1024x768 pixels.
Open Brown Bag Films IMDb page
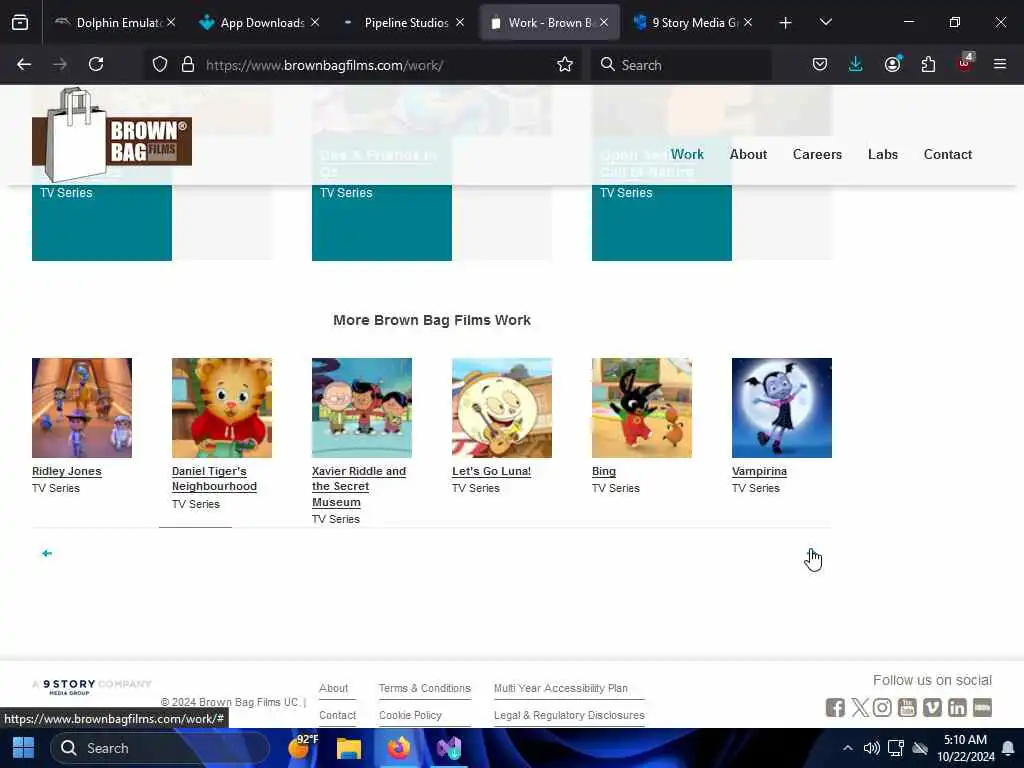pos(982,707)
